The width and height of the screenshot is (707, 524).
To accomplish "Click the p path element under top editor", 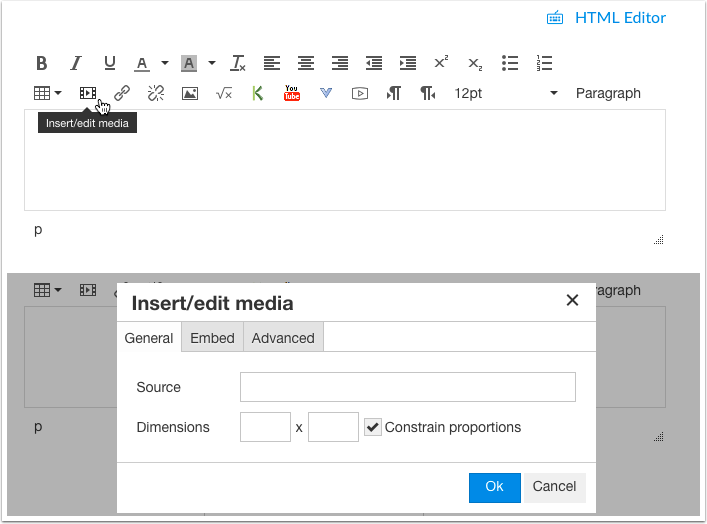I will tap(38, 230).
